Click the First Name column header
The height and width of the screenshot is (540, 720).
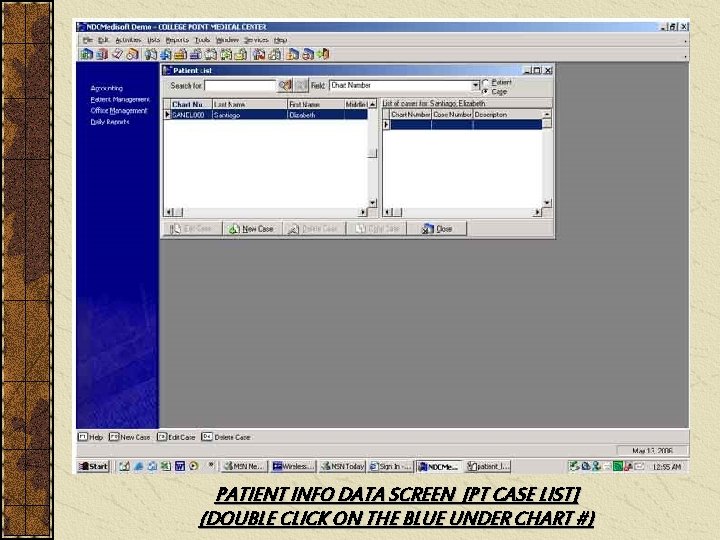(316, 104)
